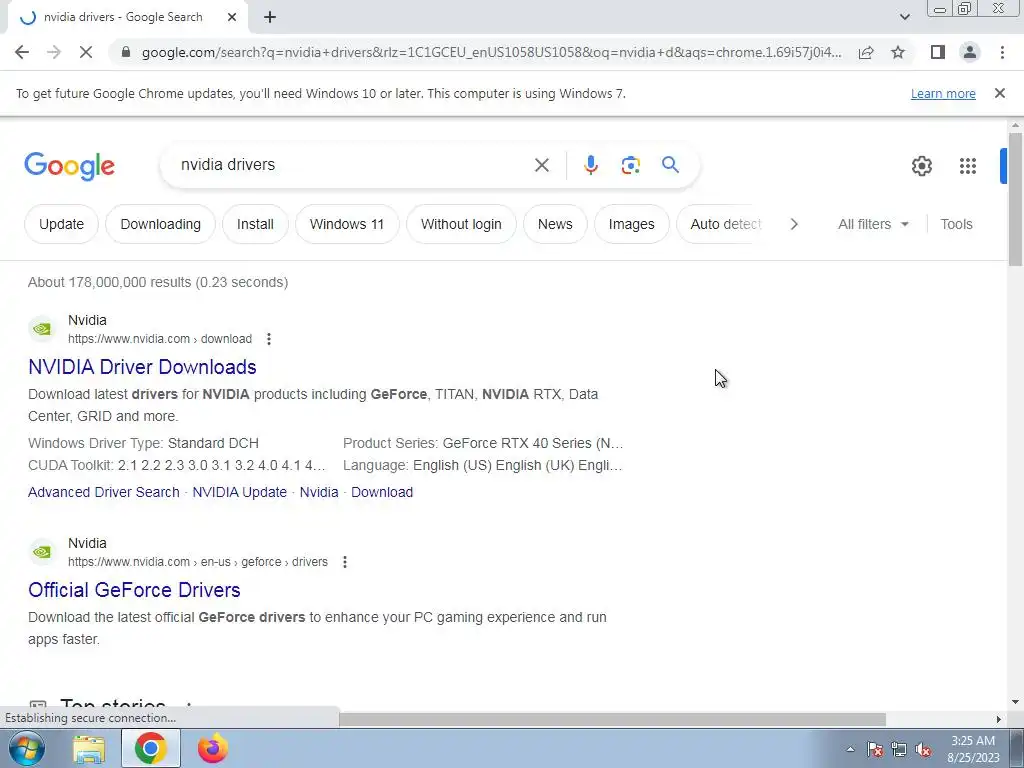The width and height of the screenshot is (1024, 768).
Task: Stop loading the page with the X button
Action: [x=86, y=52]
